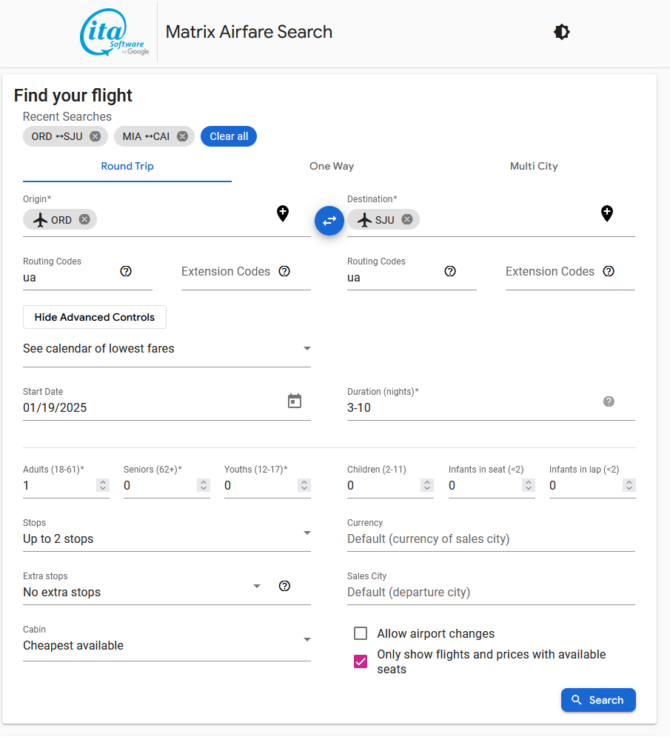Remove SJU from the Destination field
This screenshot has width=670, height=737.
tap(407, 220)
